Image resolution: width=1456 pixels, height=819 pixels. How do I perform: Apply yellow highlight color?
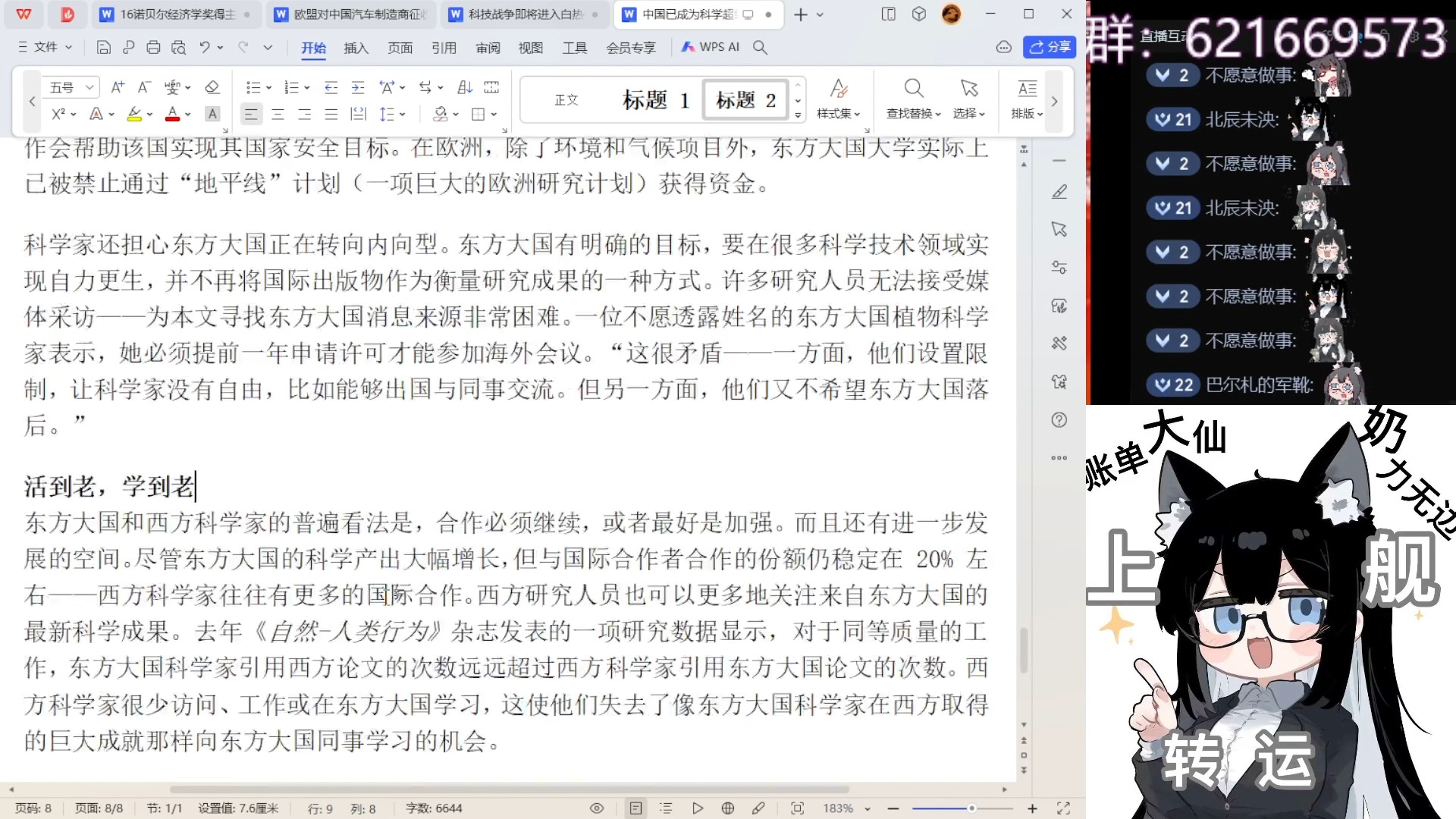coord(134,114)
